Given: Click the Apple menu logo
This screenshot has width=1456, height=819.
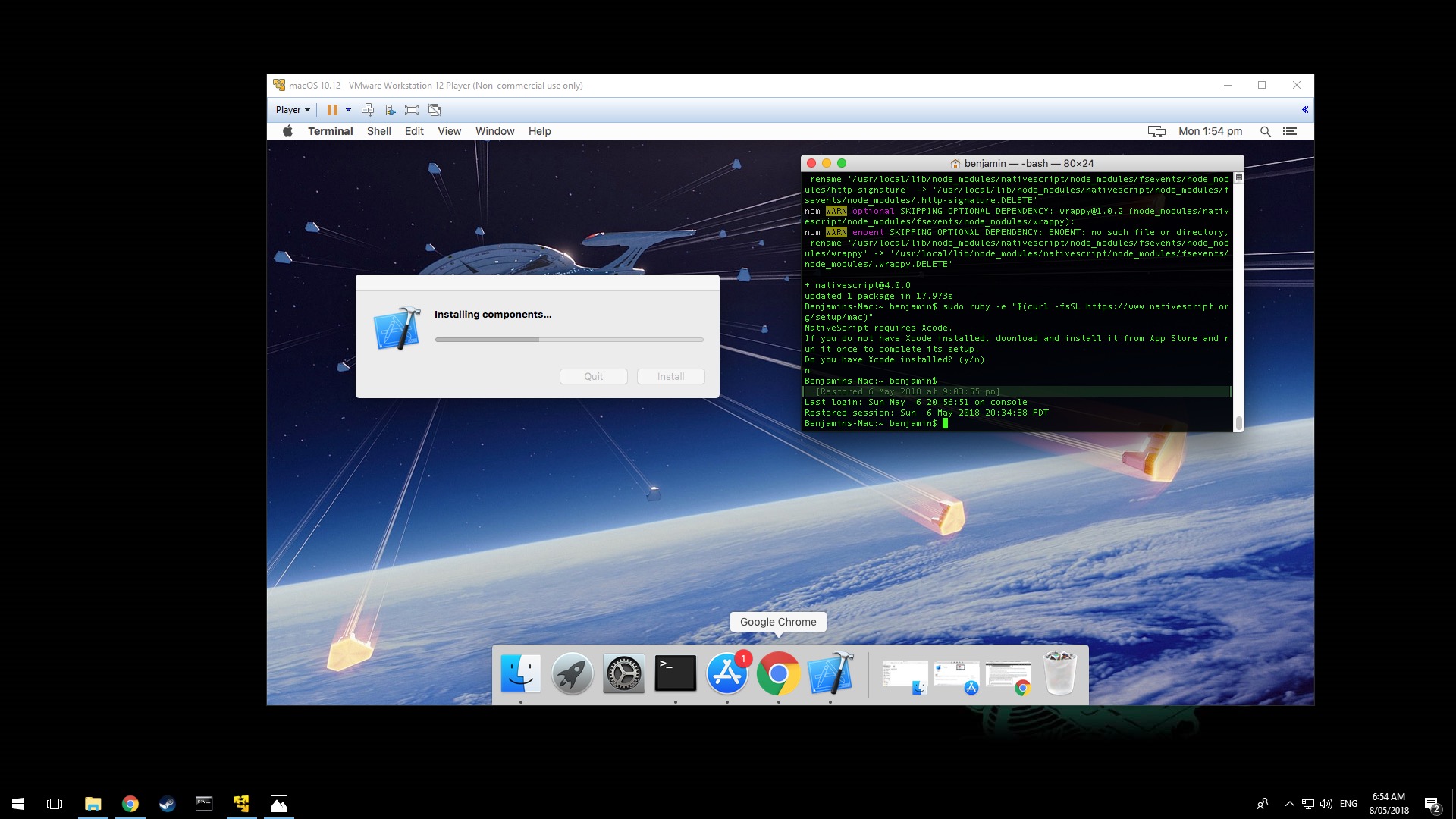Looking at the screenshot, I should coord(287,131).
